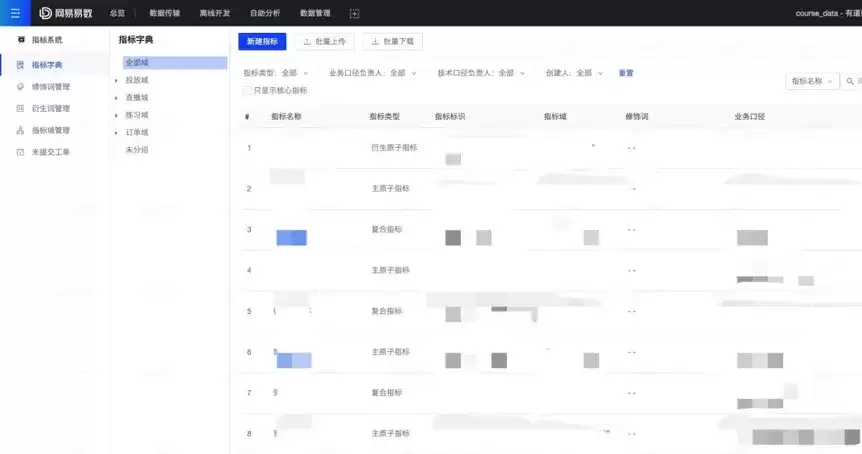Screen dimensions: 862x454
Task: Go to 总览 in the top navigation
Action: coord(117,13)
